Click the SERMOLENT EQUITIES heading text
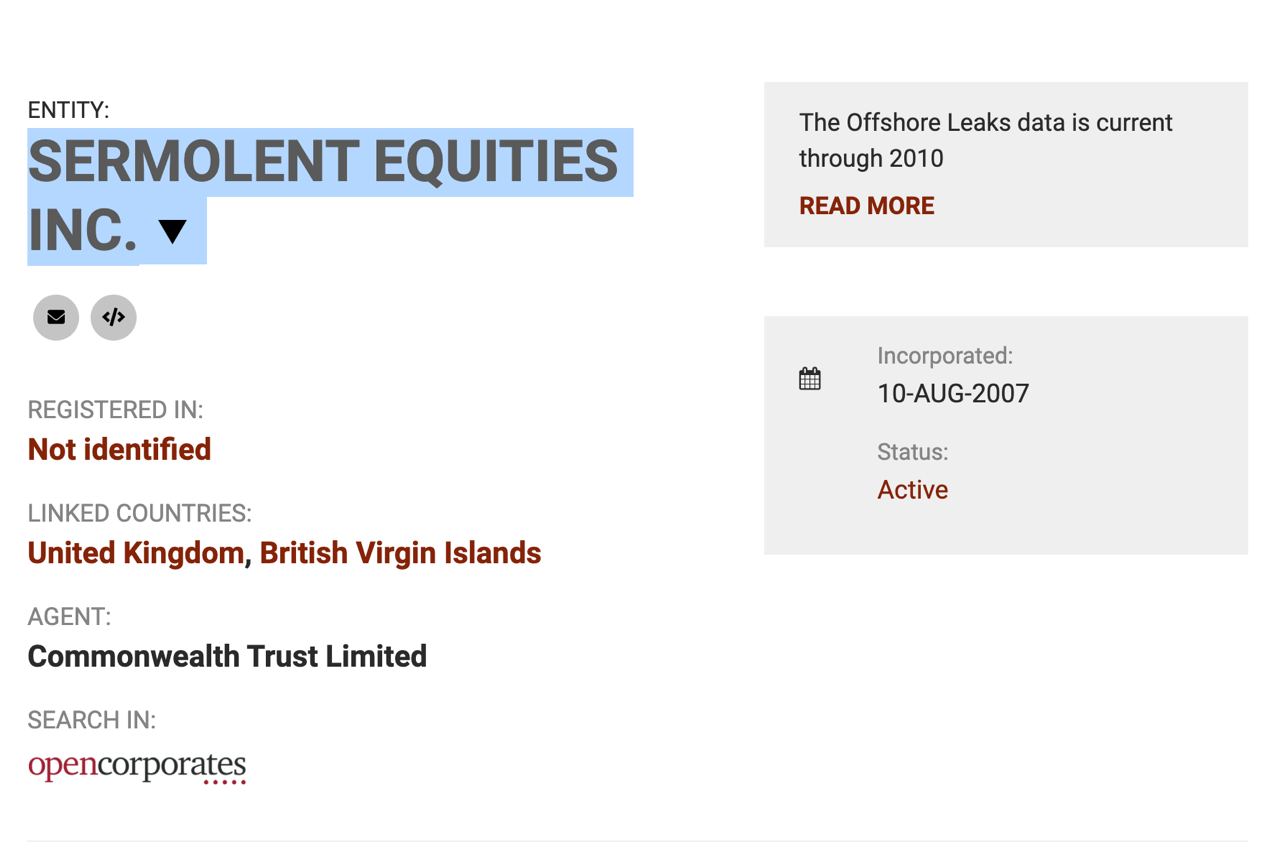The image size is (1280, 855). coord(323,161)
